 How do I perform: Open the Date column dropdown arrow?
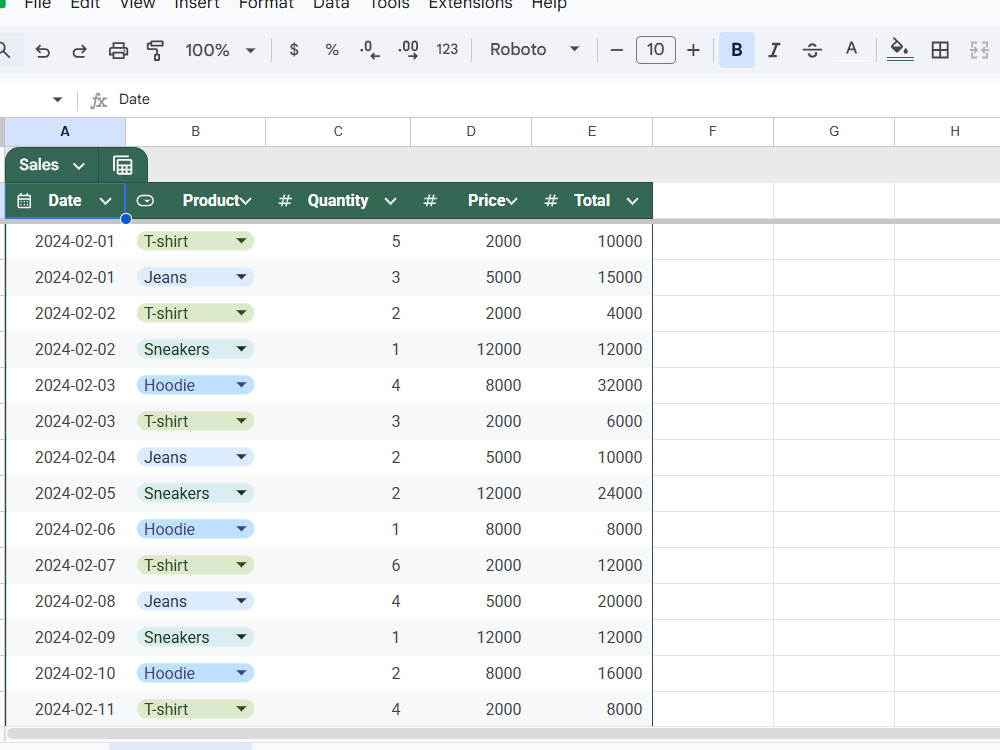pos(106,202)
